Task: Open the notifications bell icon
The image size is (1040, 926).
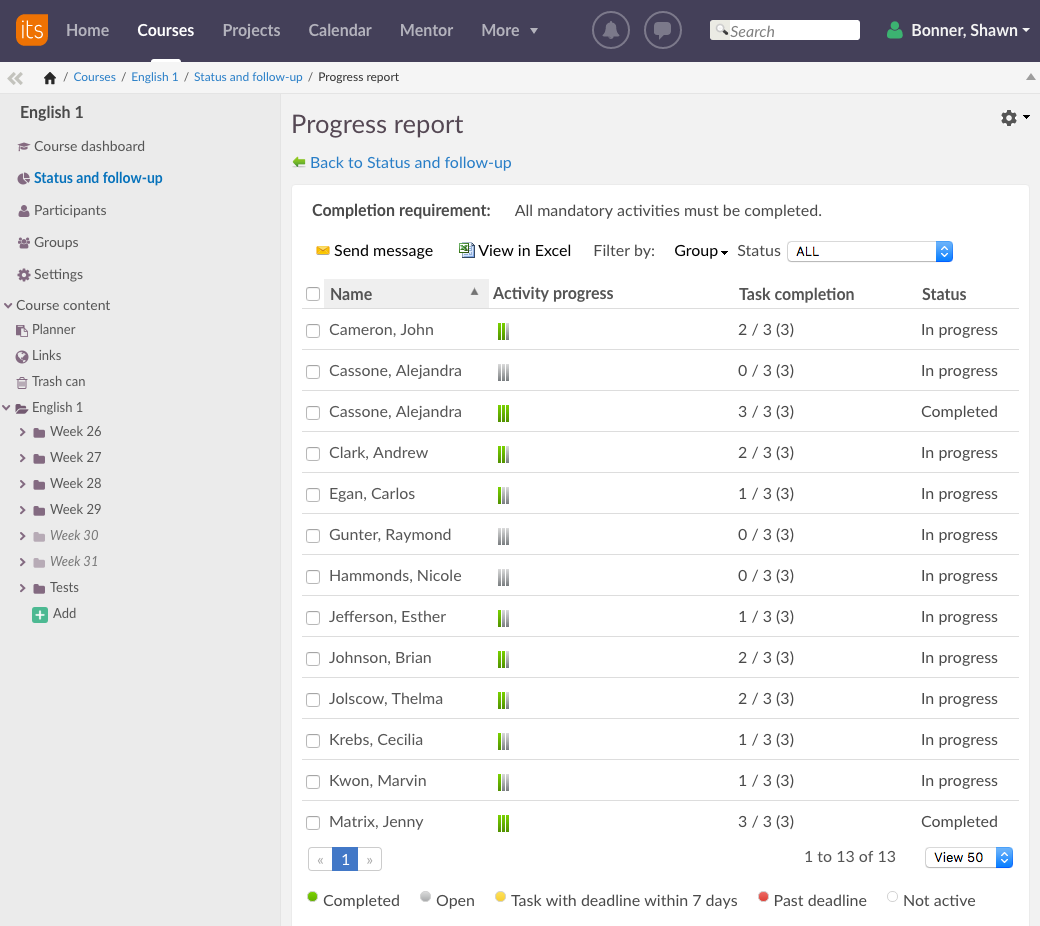Action: [611, 30]
